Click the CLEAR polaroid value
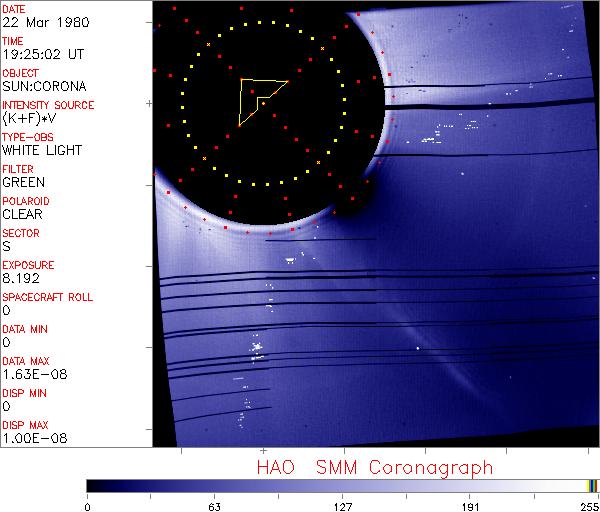Screen dimensions: 600x512 (23, 214)
